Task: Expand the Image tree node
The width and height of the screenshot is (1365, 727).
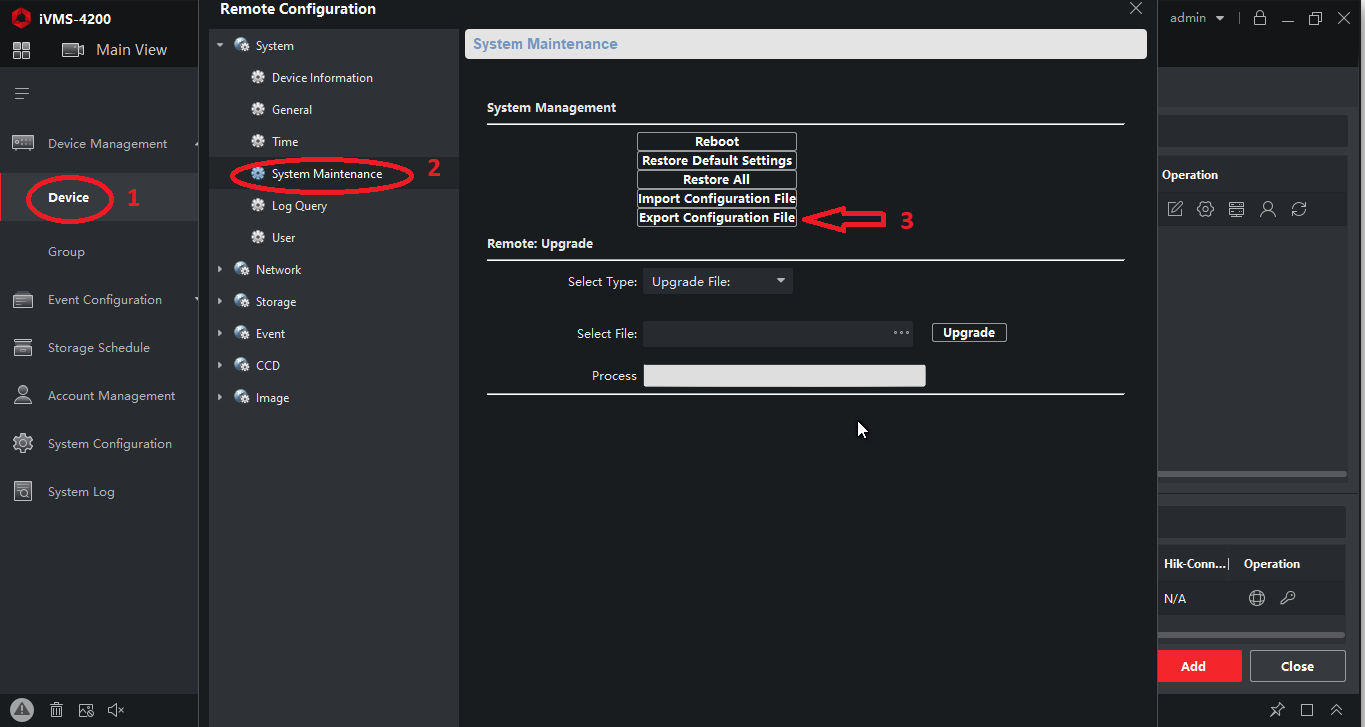Action: click(220, 398)
